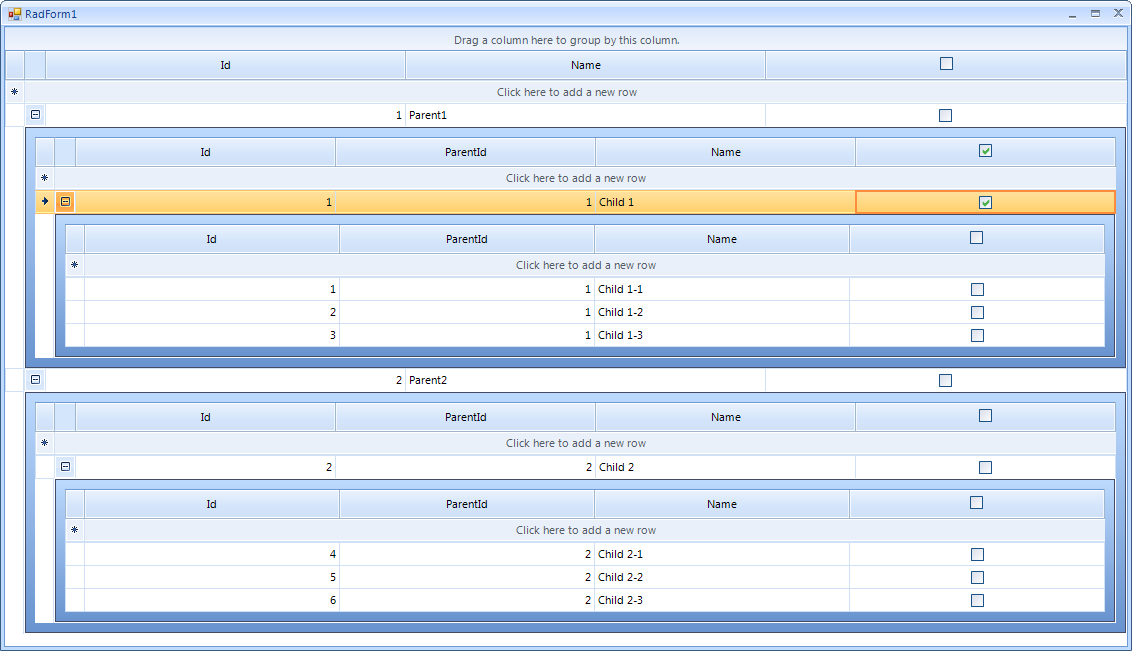Select the 'Child 2-2' cell
The image size is (1132, 651).
pos(722,577)
